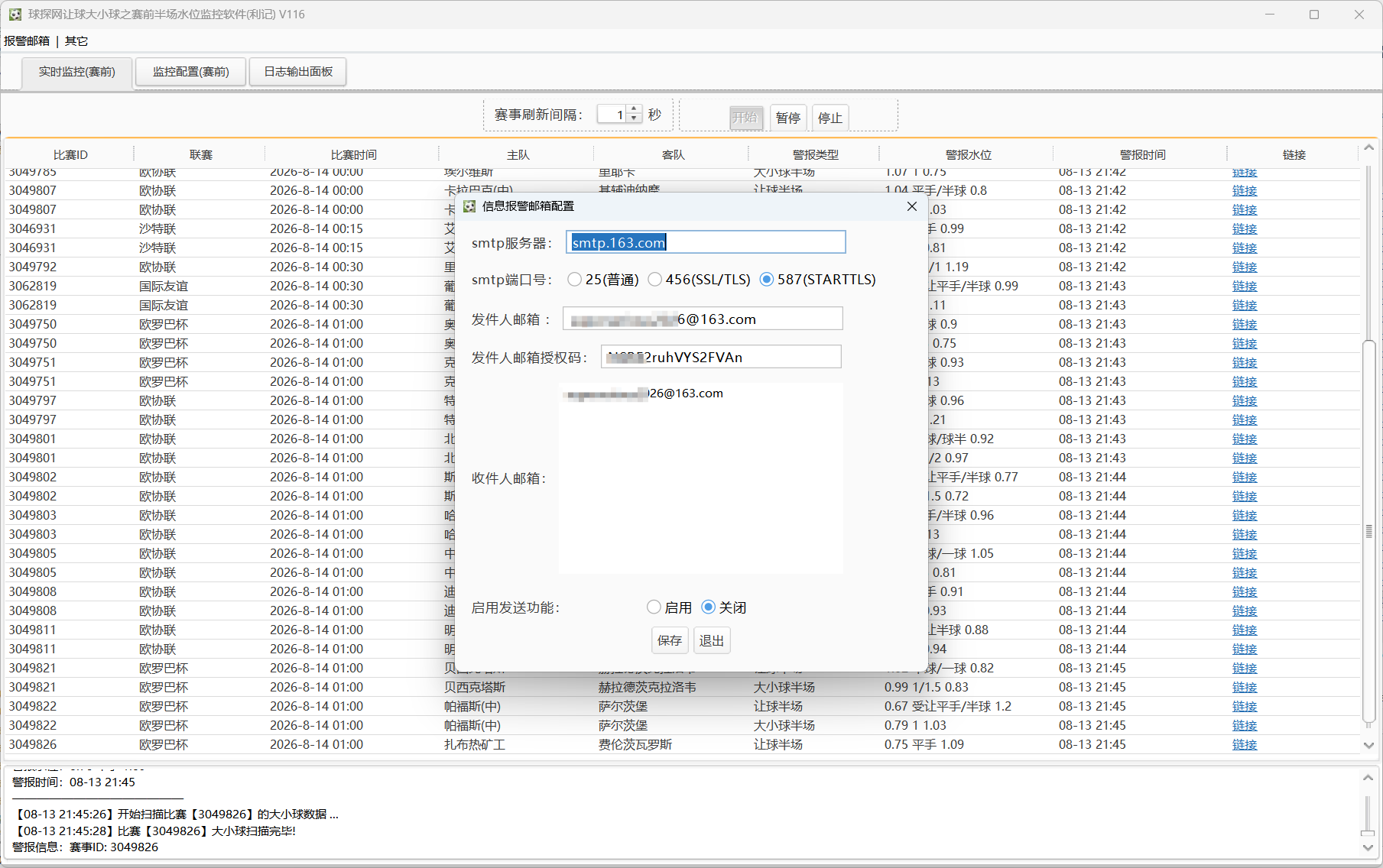This screenshot has height=868, width=1383.
Task: Click the application icon in title bar
Action: coord(15,15)
